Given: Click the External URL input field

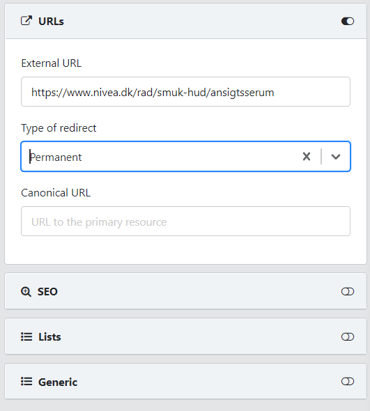Looking at the screenshot, I should 186,92.
